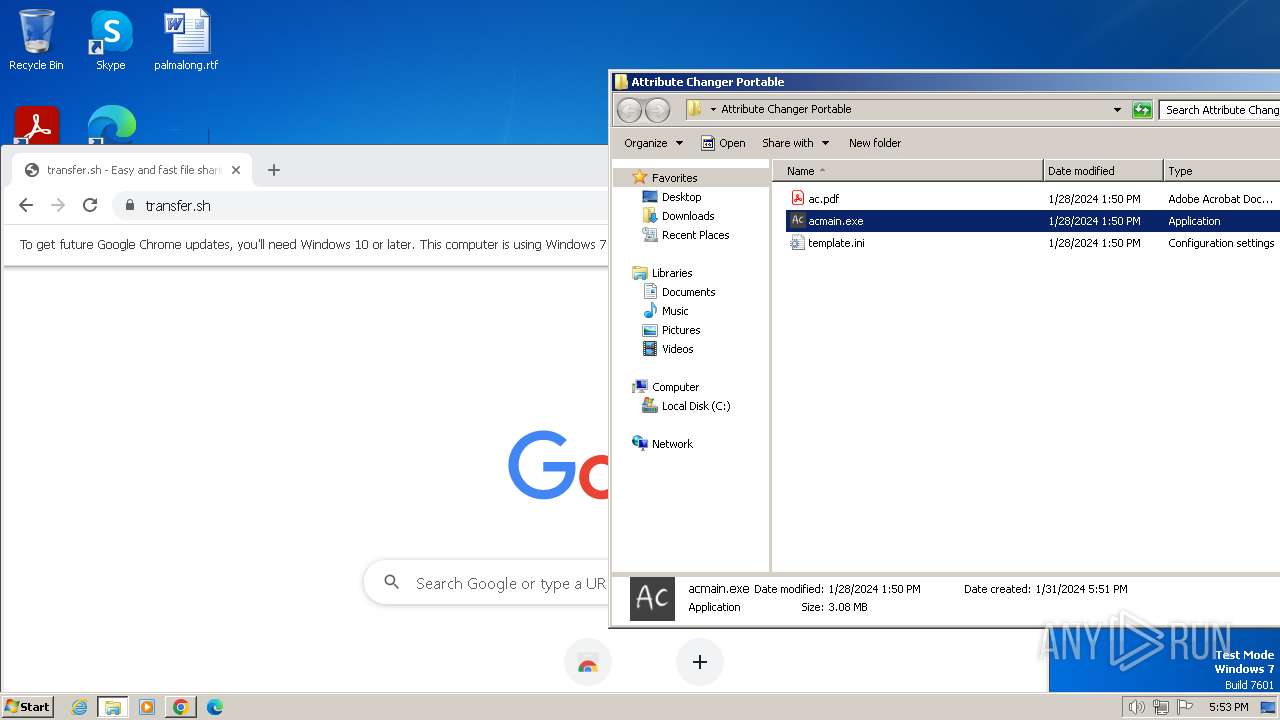This screenshot has width=1280, height=720.
Task: Select Computer in navigation pane
Action: pyautogui.click(x=675, y=387)
